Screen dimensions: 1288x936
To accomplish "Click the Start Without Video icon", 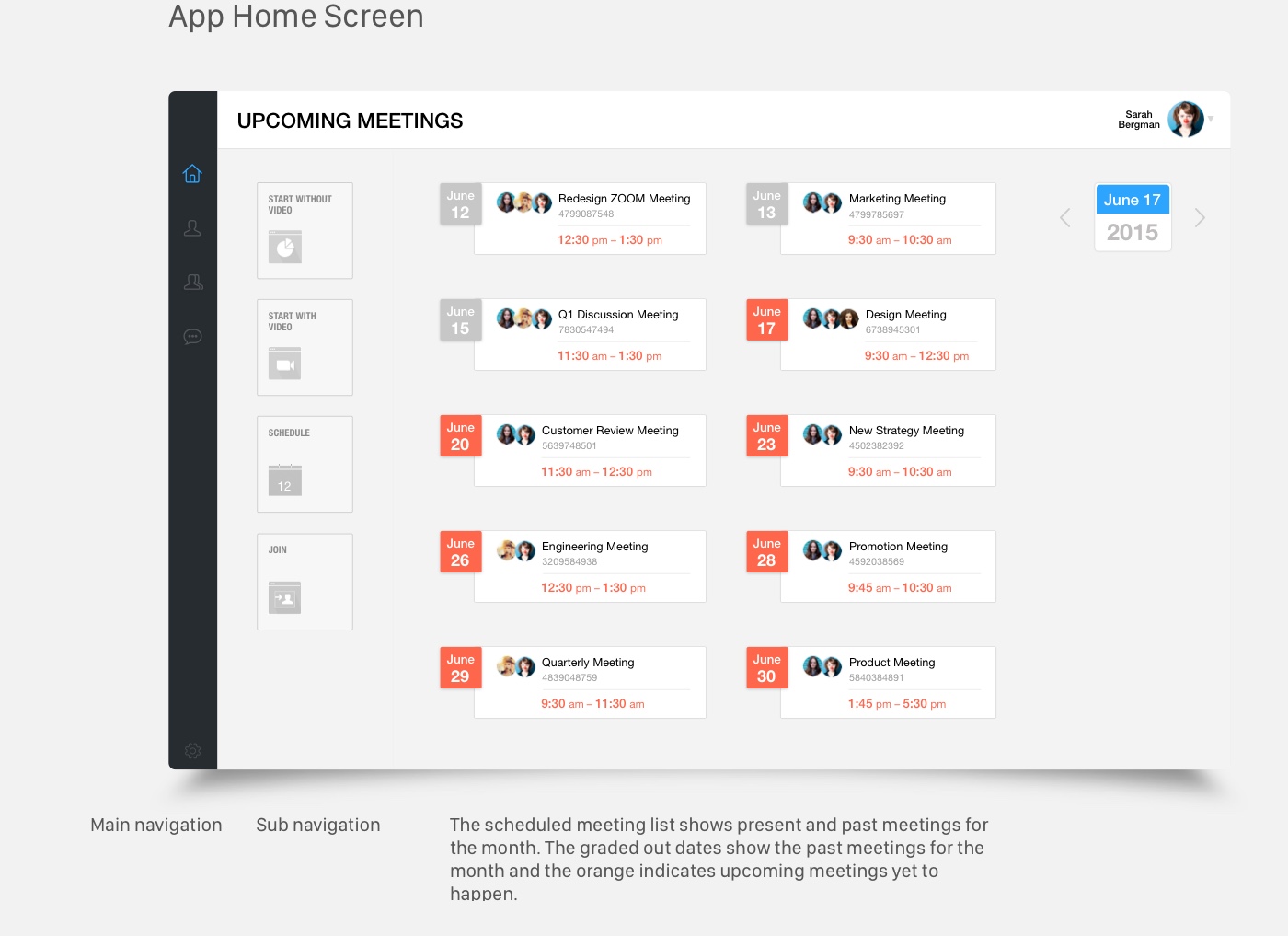I will [285, 247].
